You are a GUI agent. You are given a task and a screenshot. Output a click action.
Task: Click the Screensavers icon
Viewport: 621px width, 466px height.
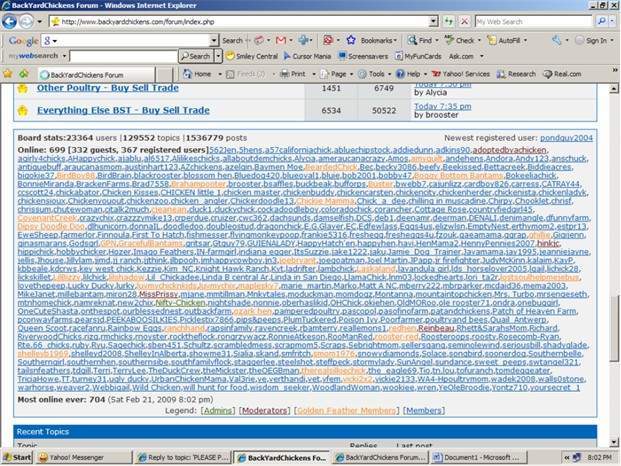[x=342, y=56]
